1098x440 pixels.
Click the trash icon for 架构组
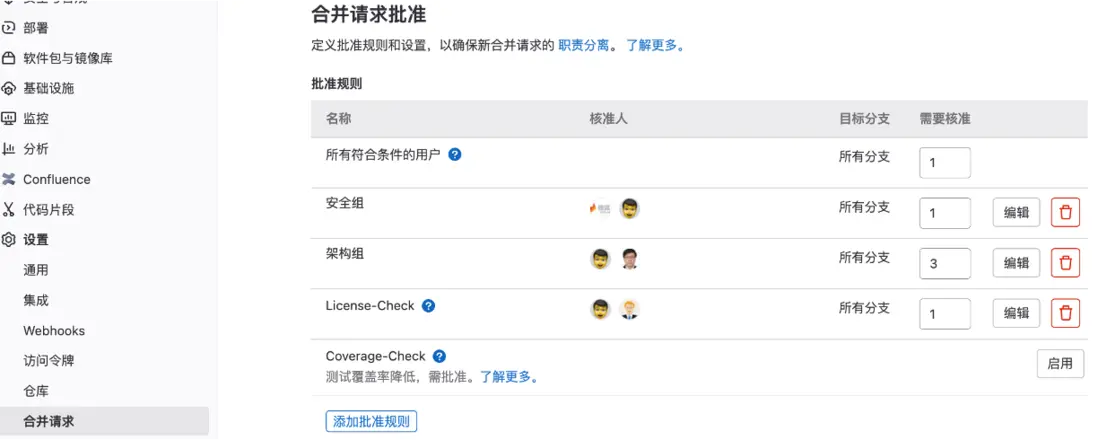1065,263
